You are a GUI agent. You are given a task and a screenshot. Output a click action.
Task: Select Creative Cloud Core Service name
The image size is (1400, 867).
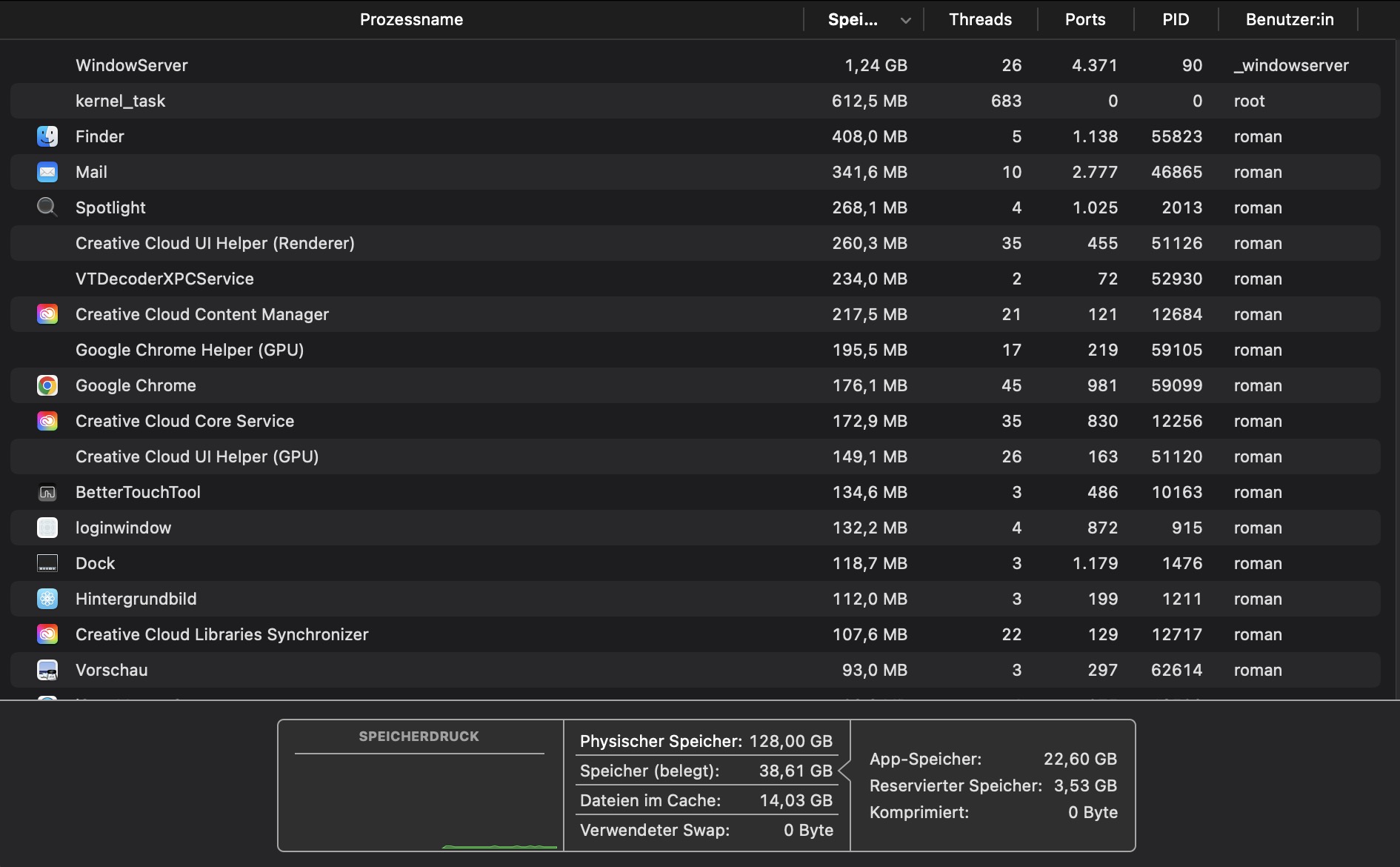click(x=184, y=421)
